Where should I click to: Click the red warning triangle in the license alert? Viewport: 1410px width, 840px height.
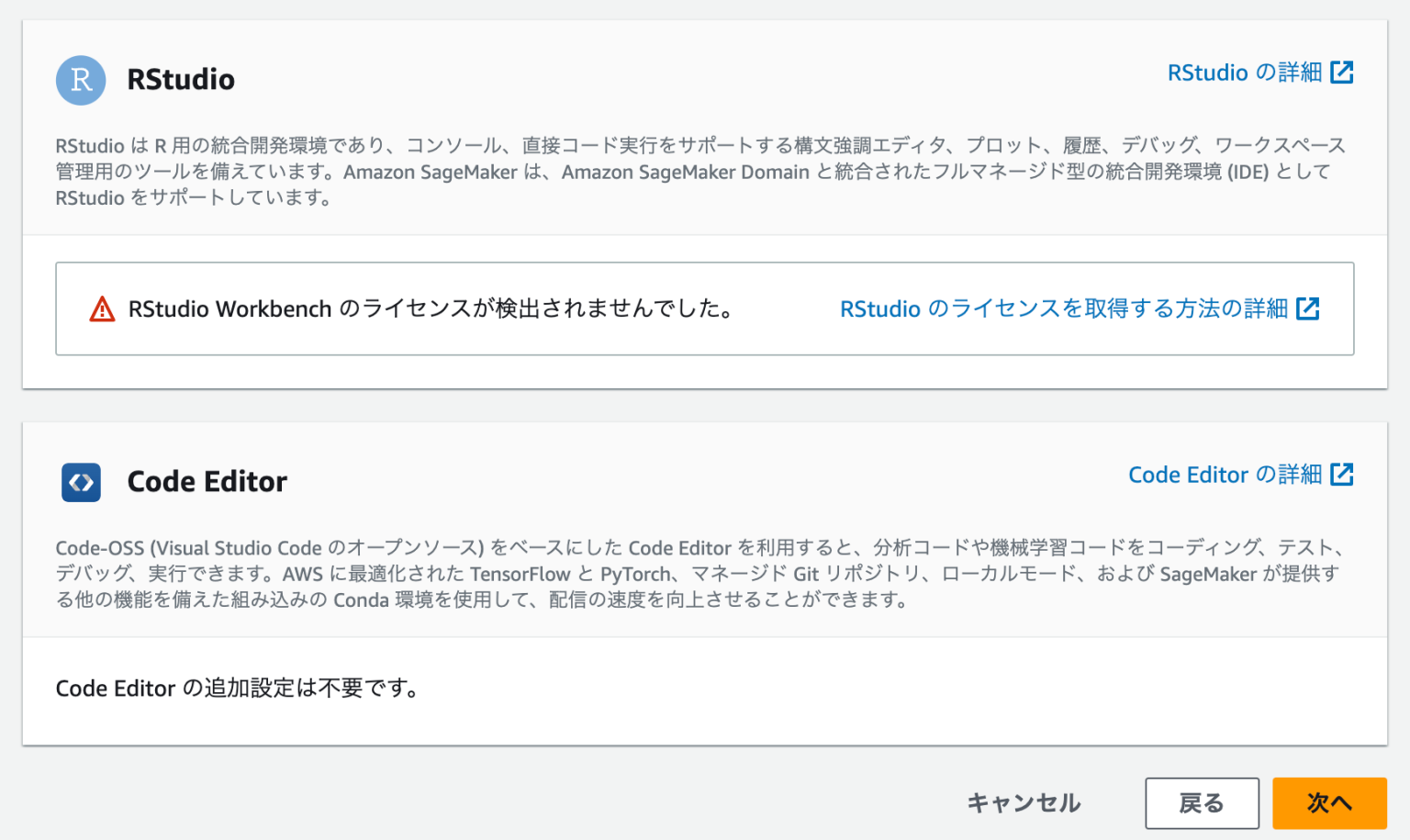101,308
